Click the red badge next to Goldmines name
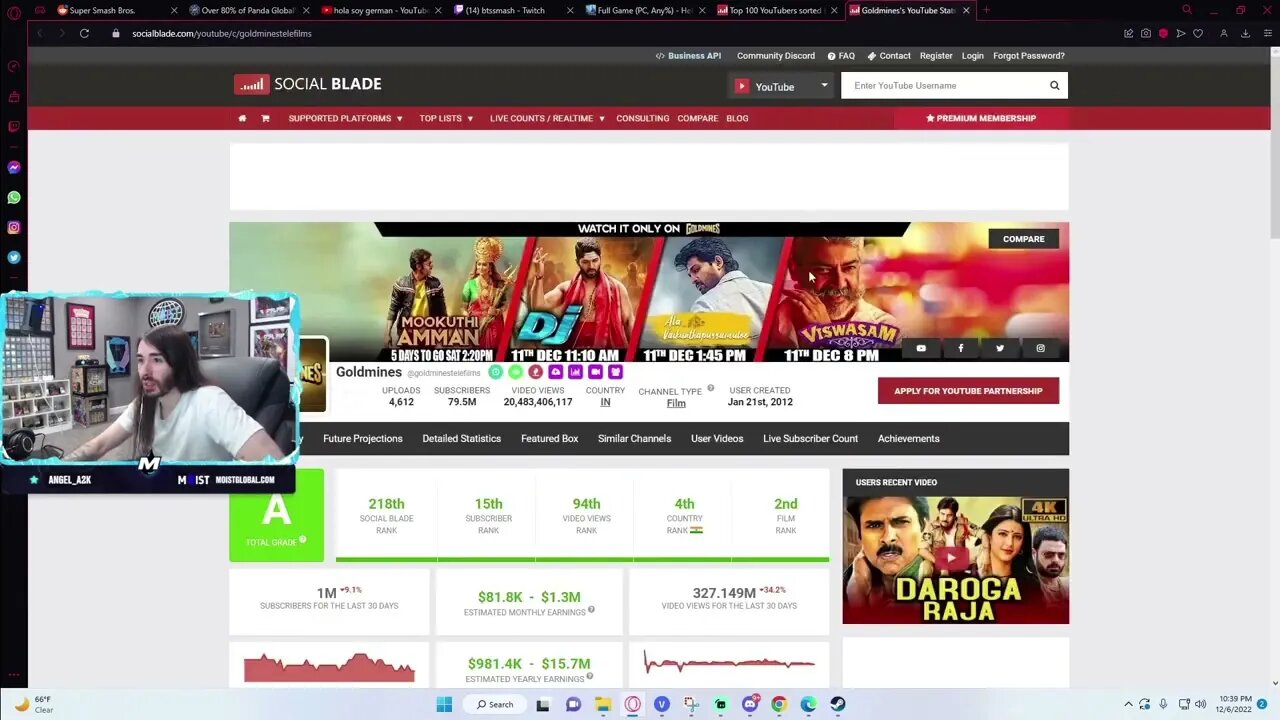This screenshot has width=1280, height=720. [x=535, y=372]
